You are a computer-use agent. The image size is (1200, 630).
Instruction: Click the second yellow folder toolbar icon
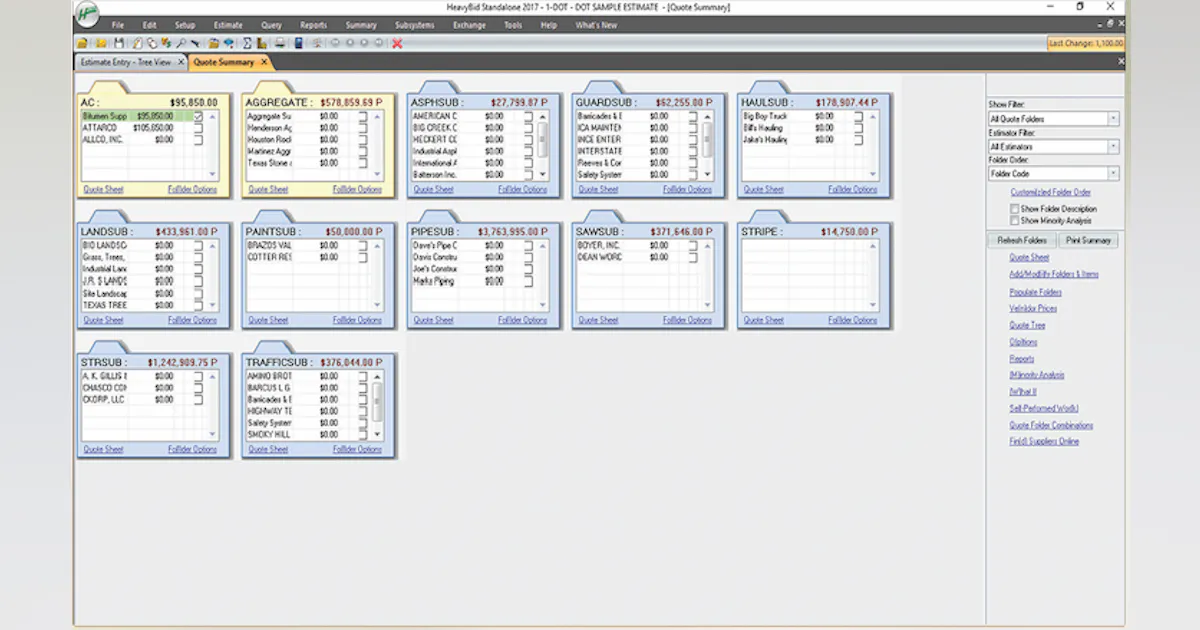[x=101, y=43]
